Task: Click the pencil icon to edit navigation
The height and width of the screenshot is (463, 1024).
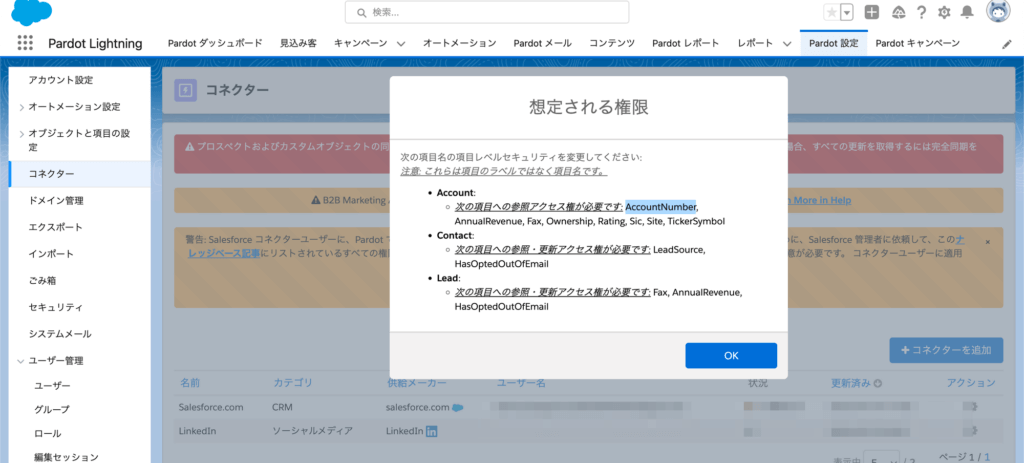Action: coord(1006,44)
